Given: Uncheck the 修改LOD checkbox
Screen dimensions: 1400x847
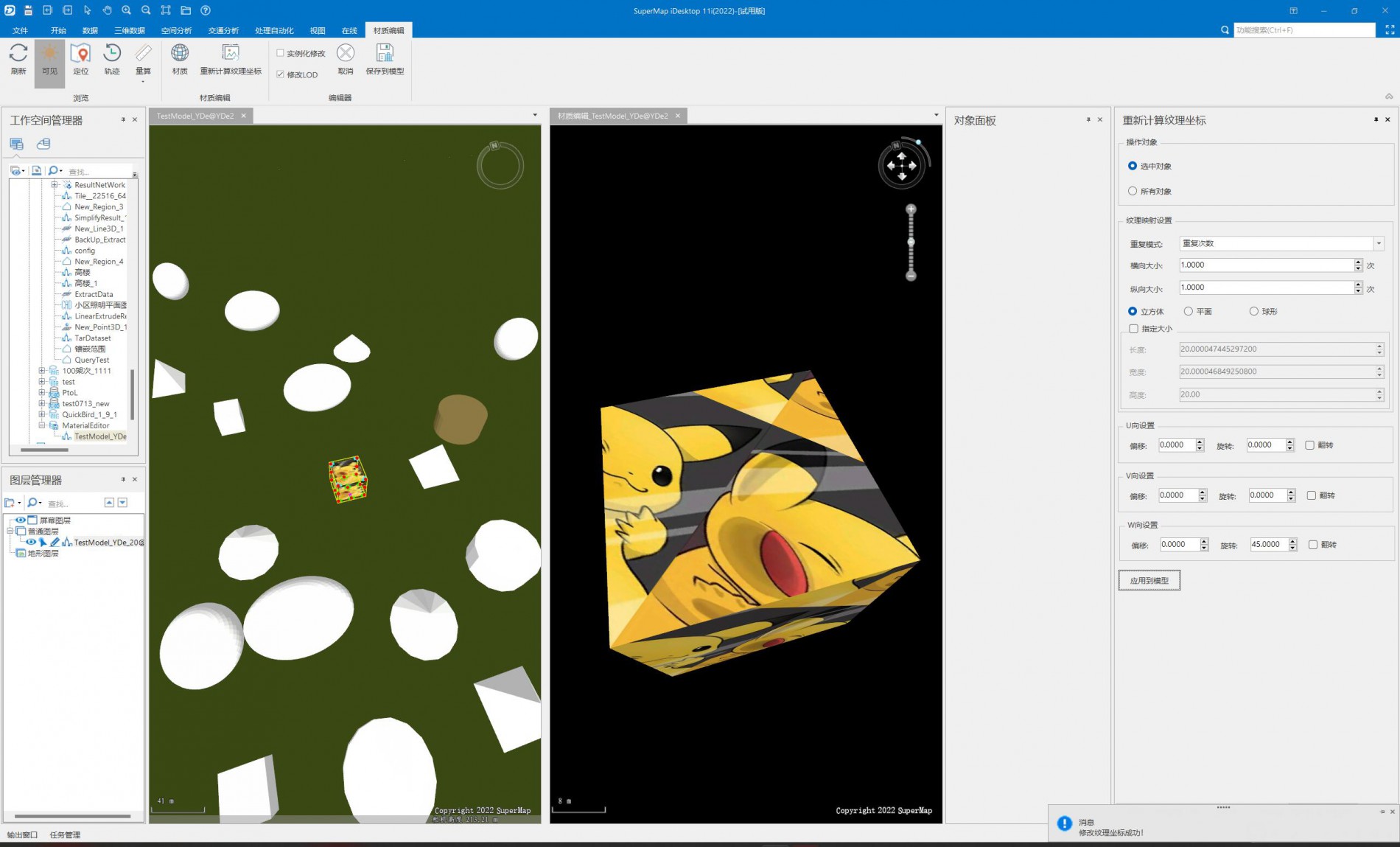Looking at the screenshot, I should (280, 74).
